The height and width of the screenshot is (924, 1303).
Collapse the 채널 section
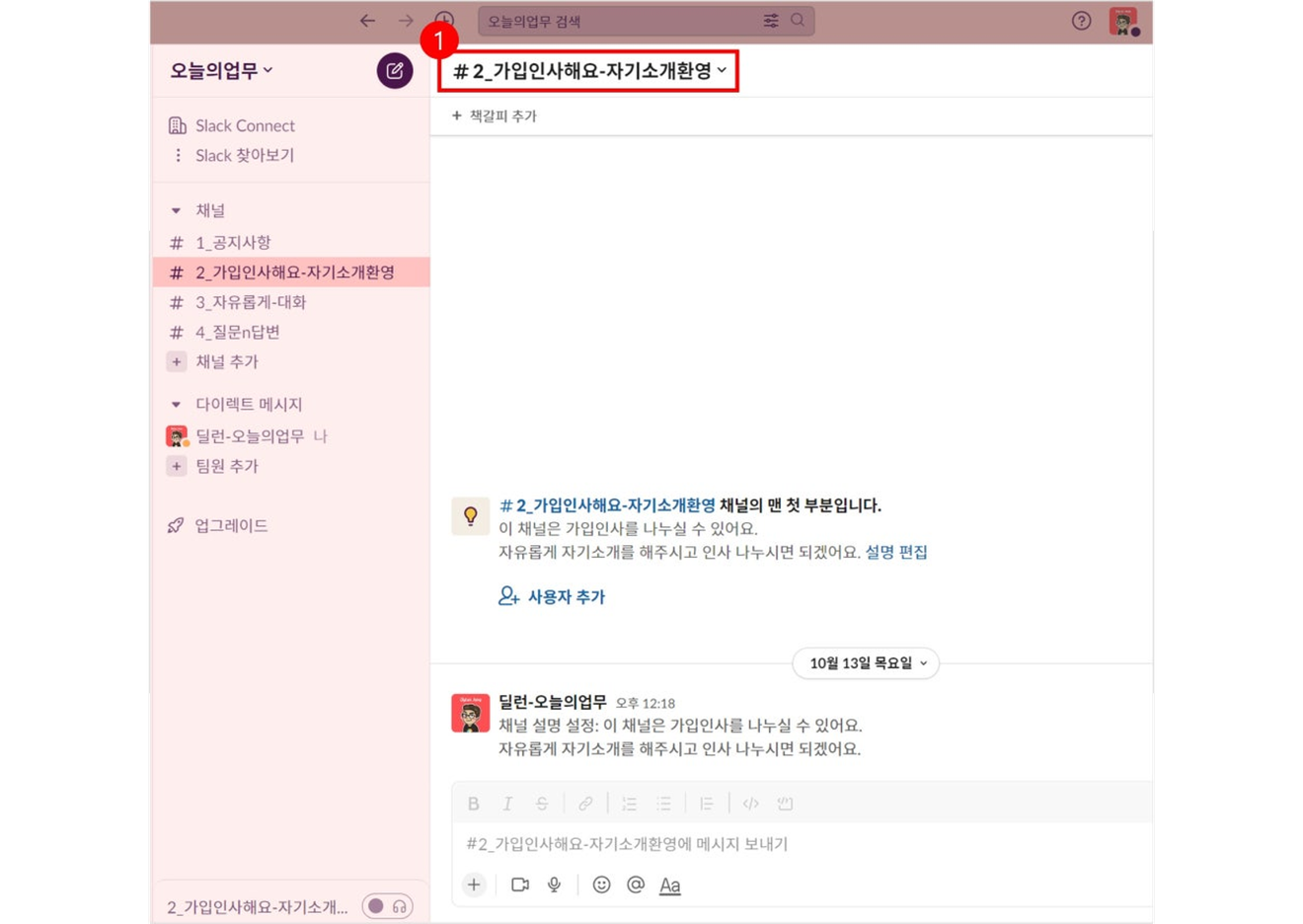176,210
